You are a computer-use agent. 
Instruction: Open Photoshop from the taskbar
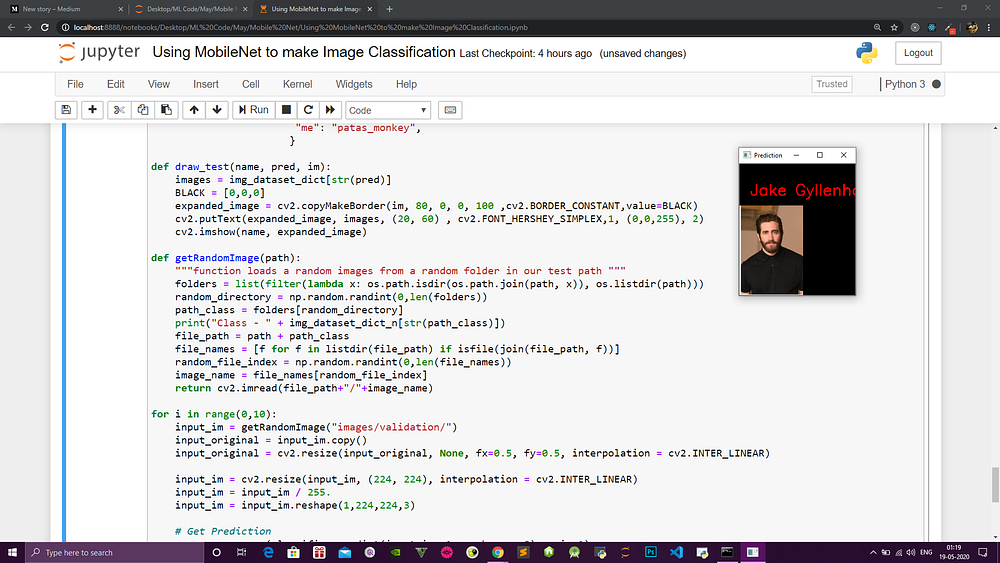tap(651, 552)
